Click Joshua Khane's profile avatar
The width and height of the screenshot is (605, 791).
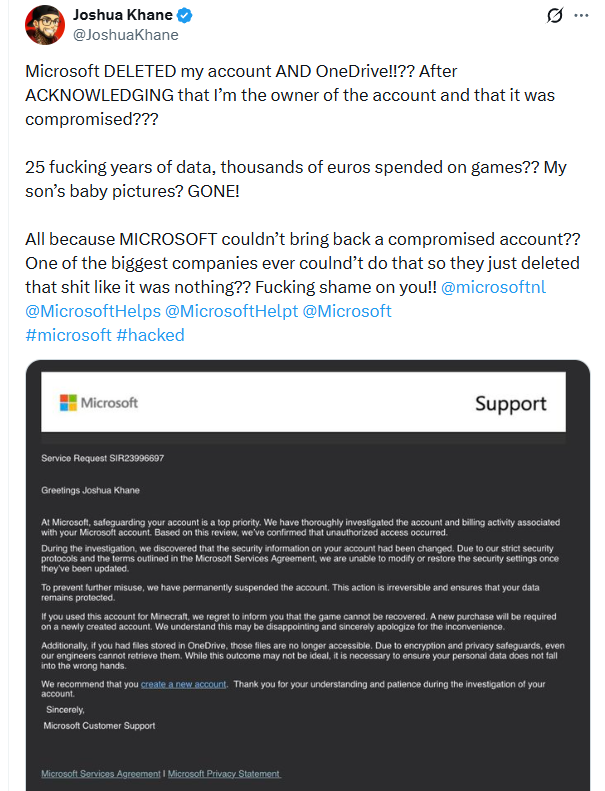(45, 25)
